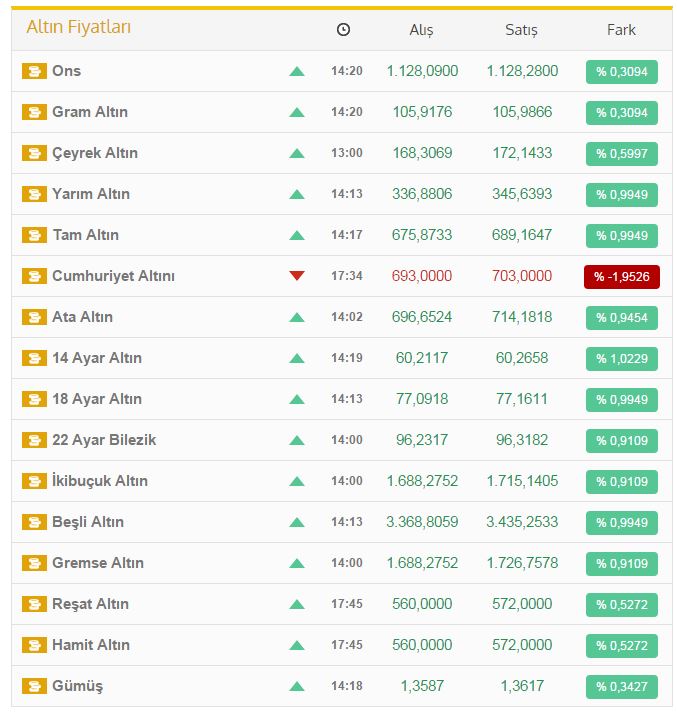The image size is (677, 722).
Task: Click the red % -1,9526 badge
Action: click(621, 277)
